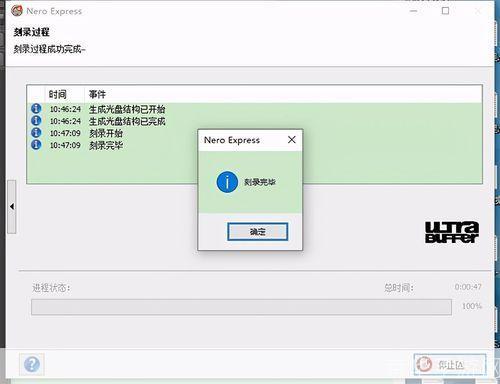Click the progress bar under 进程状态
Screen dimensions: 500x384
pos(241,307)
